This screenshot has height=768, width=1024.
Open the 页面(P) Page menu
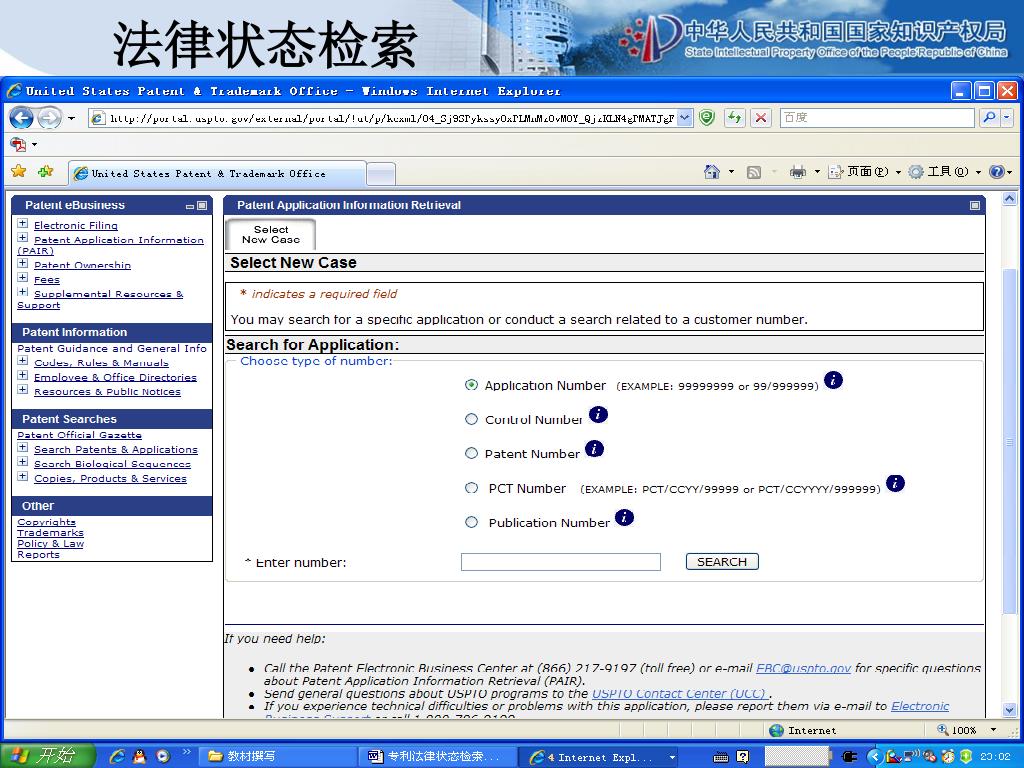point(865,172)
